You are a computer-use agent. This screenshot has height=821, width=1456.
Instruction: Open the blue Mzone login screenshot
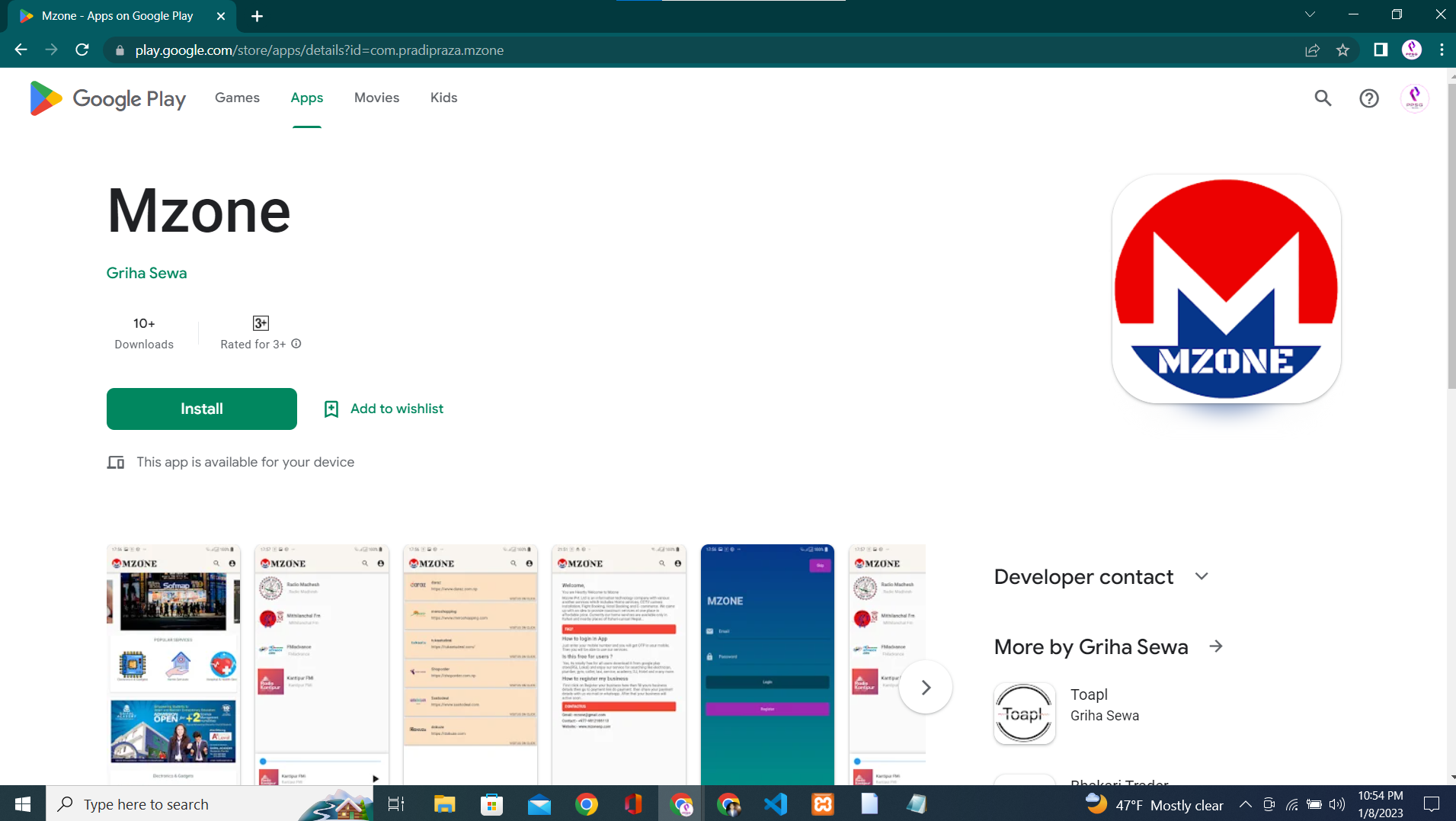767,663
